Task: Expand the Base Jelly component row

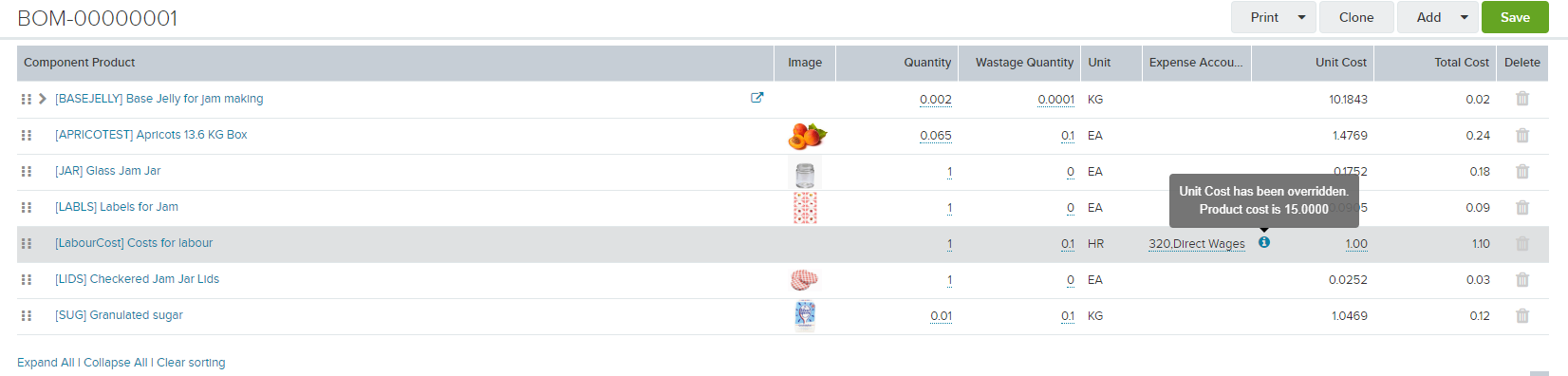Action: pos(43,99)
